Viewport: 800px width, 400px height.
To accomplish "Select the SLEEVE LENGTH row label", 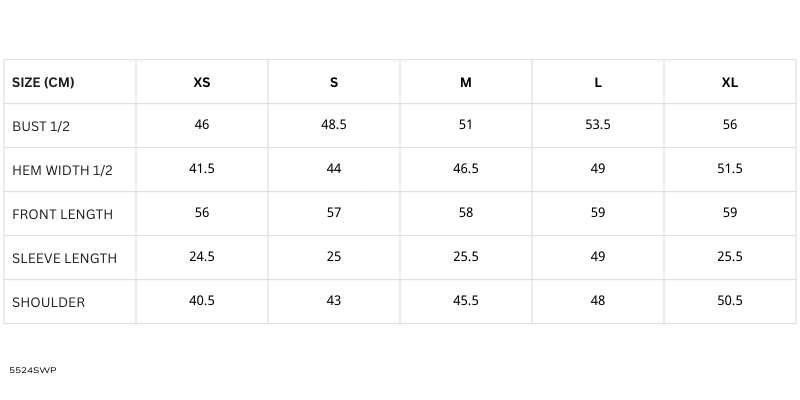I will click(x=64, y=258).
